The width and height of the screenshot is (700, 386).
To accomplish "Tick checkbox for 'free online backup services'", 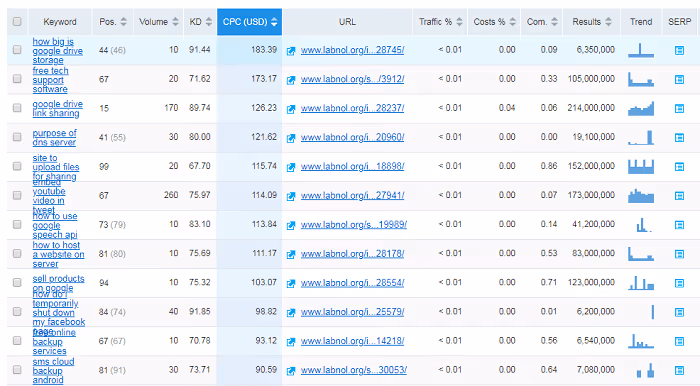I will click(17, 341).
